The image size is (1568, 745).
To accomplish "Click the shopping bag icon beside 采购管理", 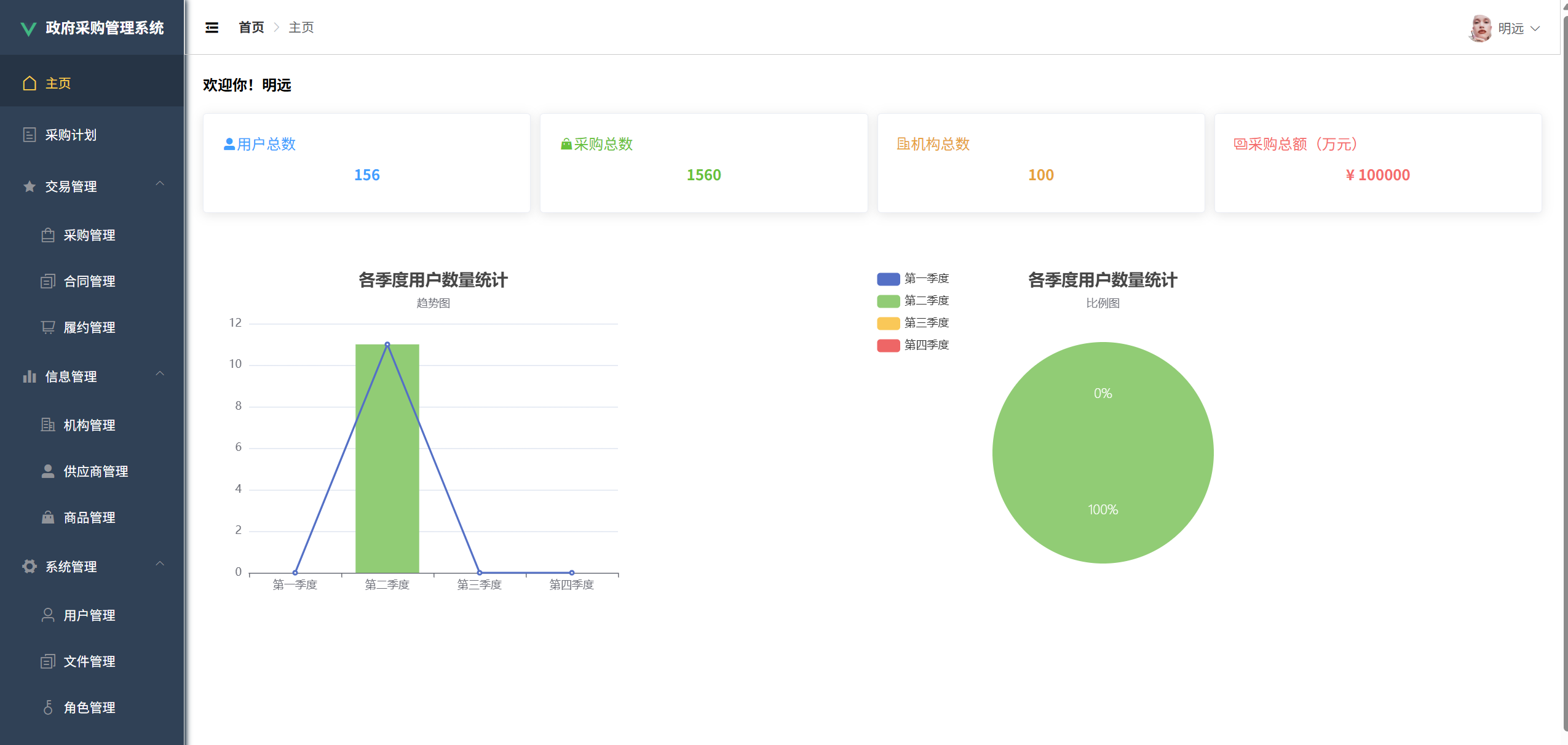I will (x=48, y=235).
